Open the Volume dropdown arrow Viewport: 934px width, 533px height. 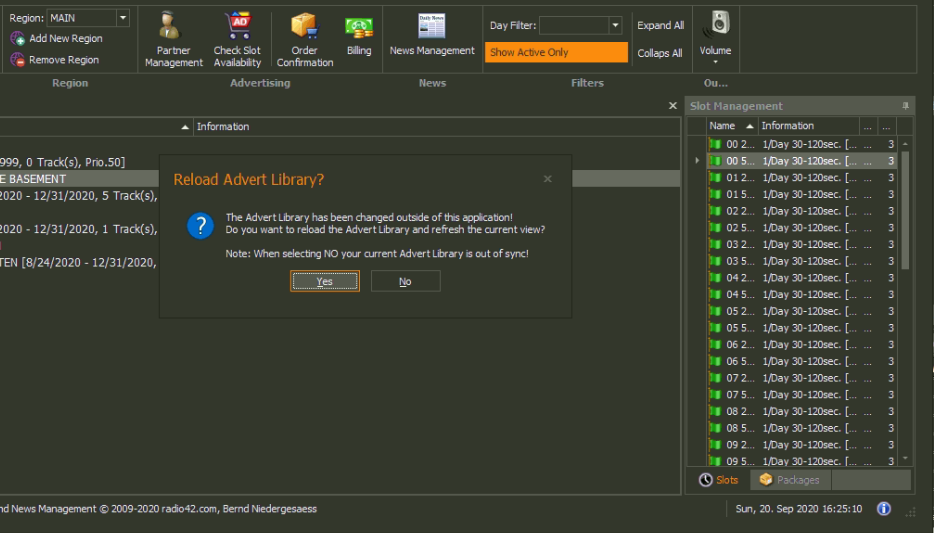click(715, 62)
